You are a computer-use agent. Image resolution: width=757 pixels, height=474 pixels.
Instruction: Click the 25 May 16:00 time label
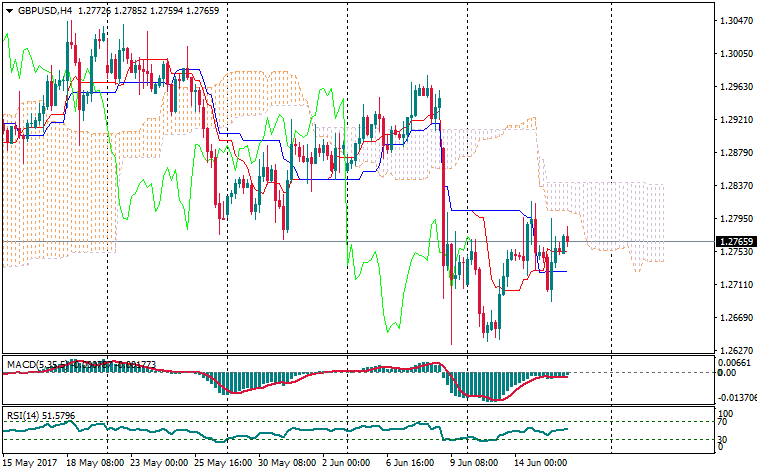pyautogui.click(x=223, y=463)
